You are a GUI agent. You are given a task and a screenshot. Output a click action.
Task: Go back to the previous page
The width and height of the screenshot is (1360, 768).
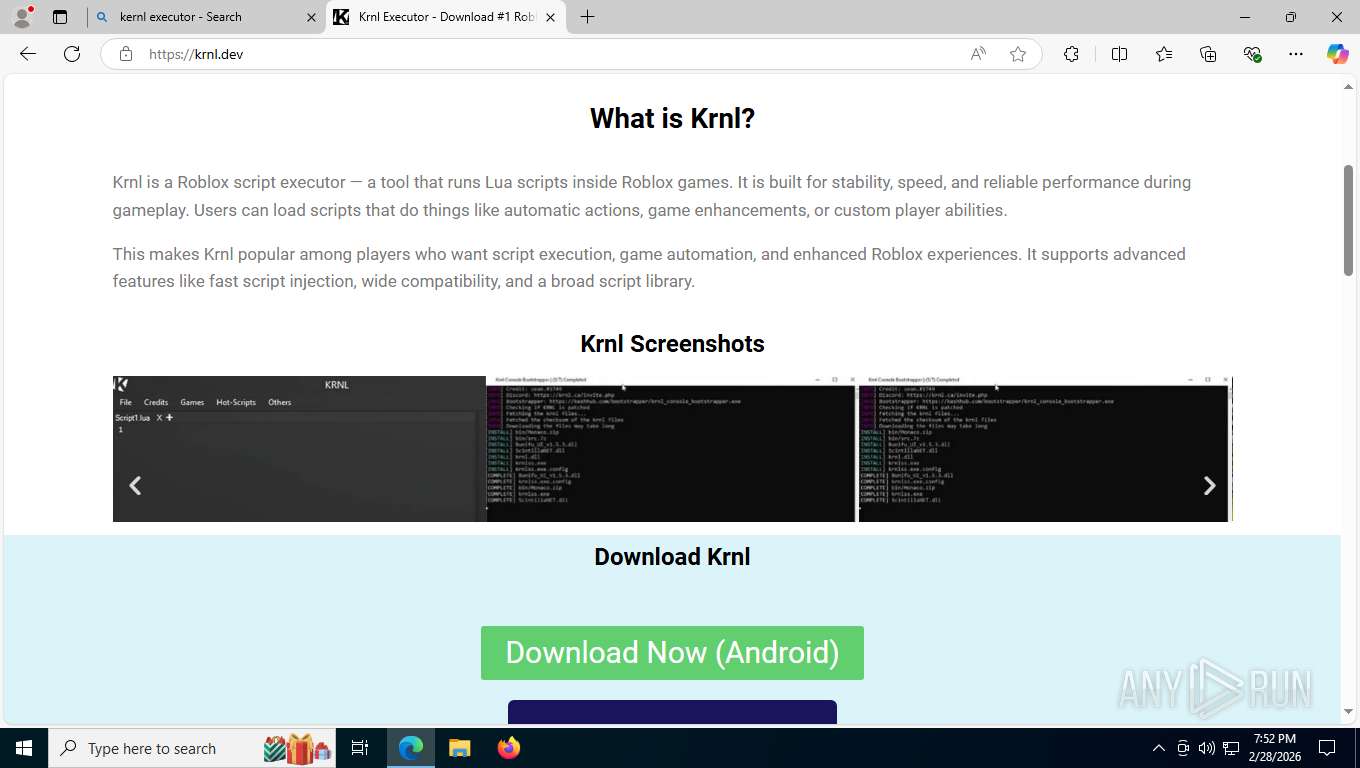click(28, 54)
